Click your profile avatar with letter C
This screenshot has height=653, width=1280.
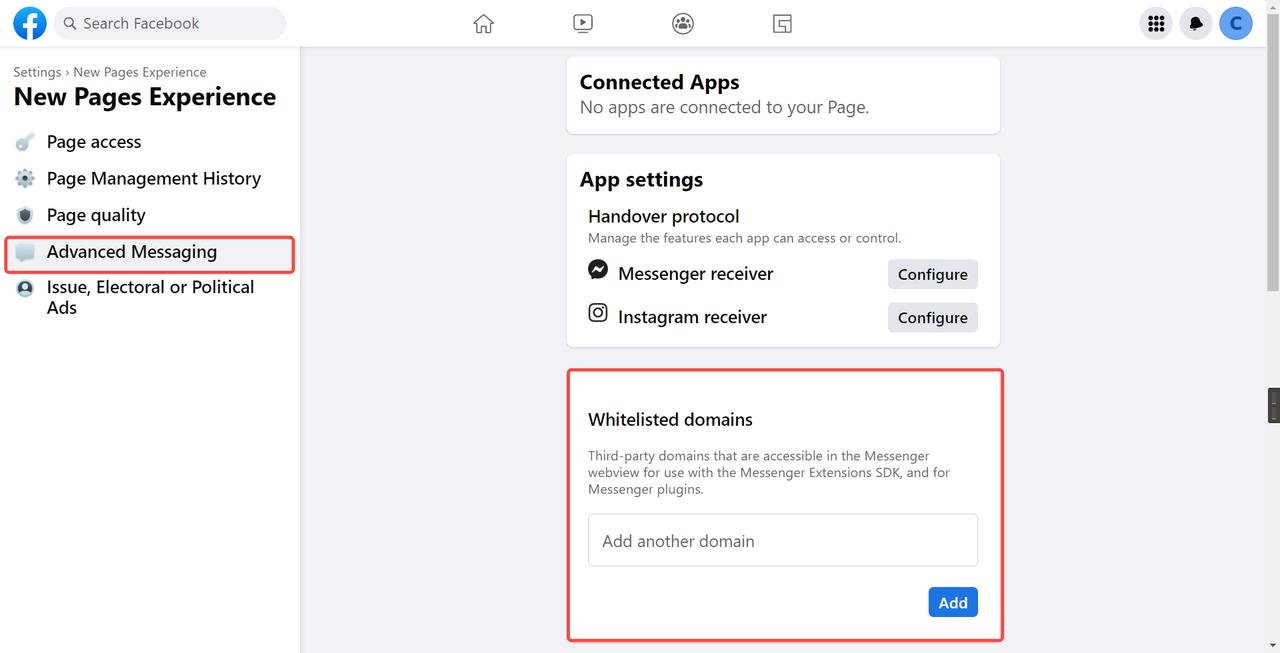coord(1236,22)
